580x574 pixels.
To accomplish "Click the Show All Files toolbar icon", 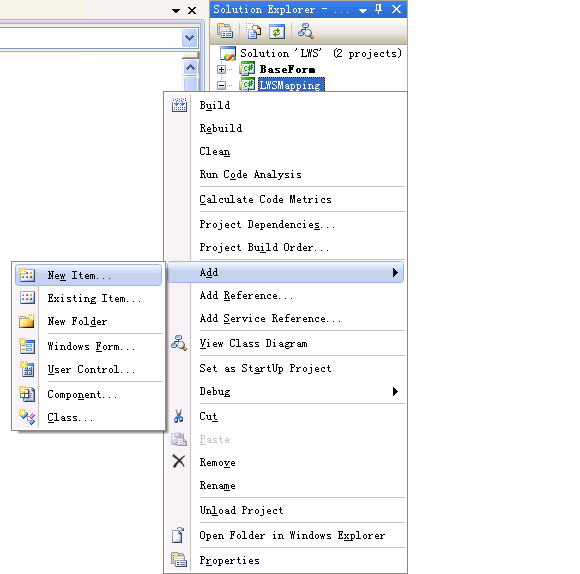I will pos(253,31).
